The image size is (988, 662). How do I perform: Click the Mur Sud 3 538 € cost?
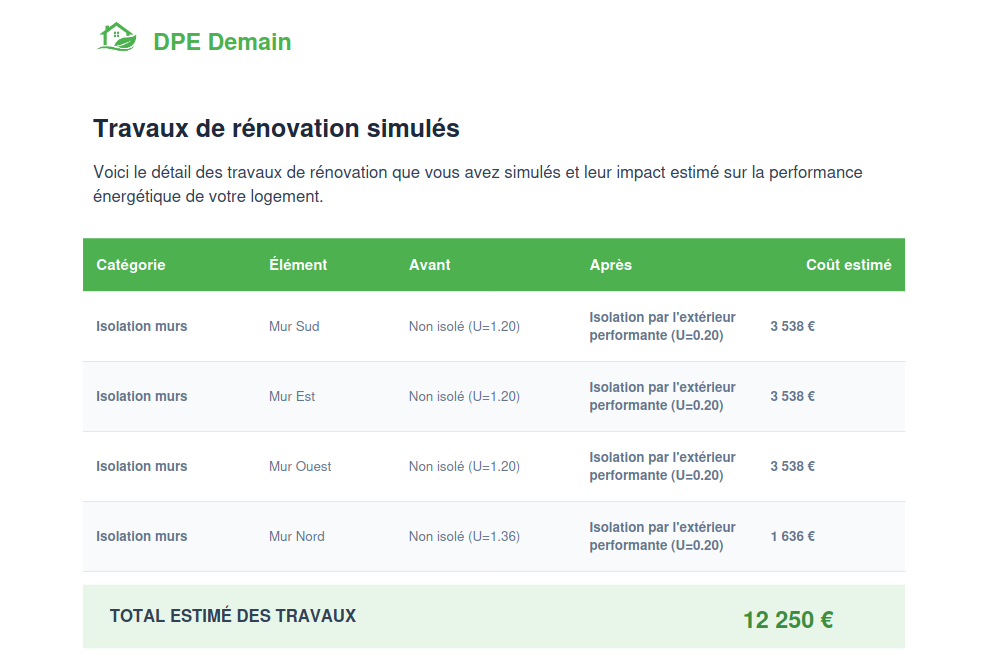pyautogui.click(x=792, y=326)
